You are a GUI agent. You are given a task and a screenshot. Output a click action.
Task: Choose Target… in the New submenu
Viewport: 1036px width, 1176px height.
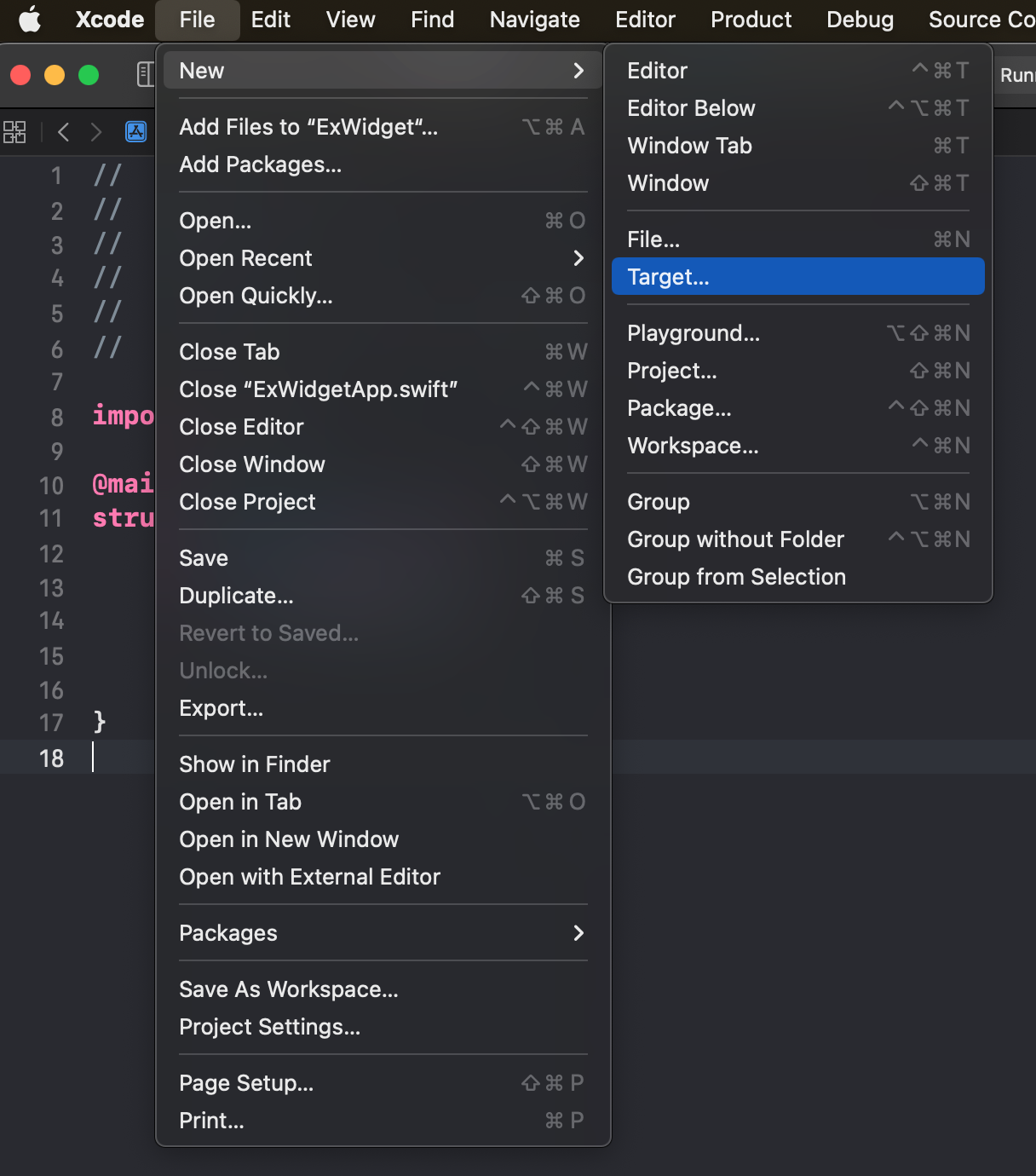pyautogui.click(x=798, y=276)
